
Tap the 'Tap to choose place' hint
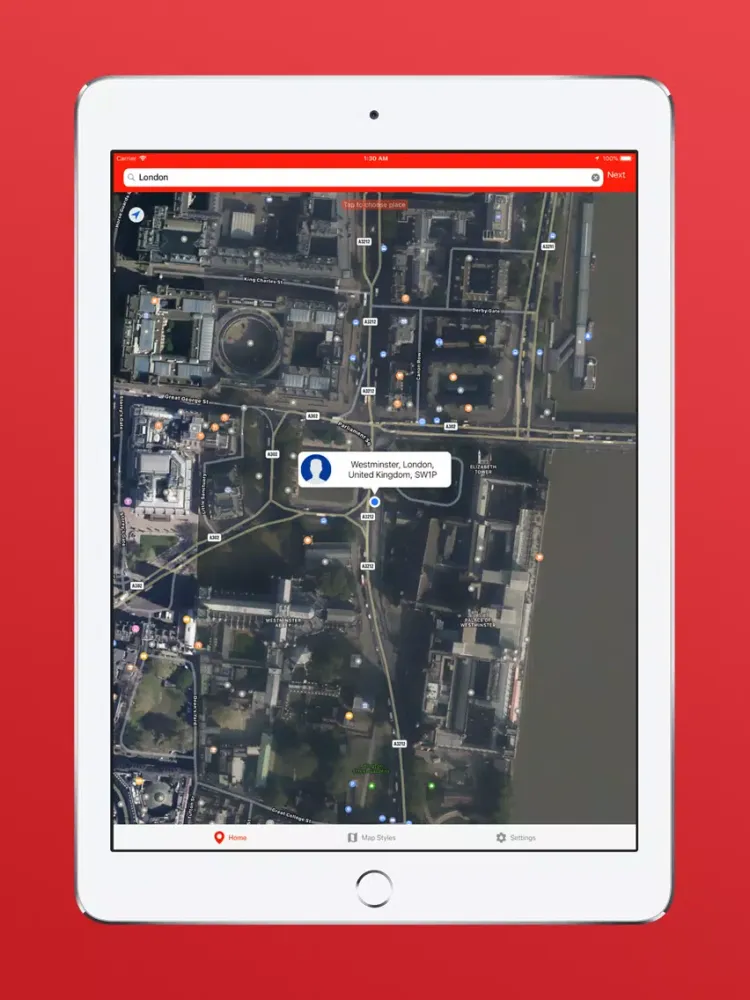pos(374,205)
